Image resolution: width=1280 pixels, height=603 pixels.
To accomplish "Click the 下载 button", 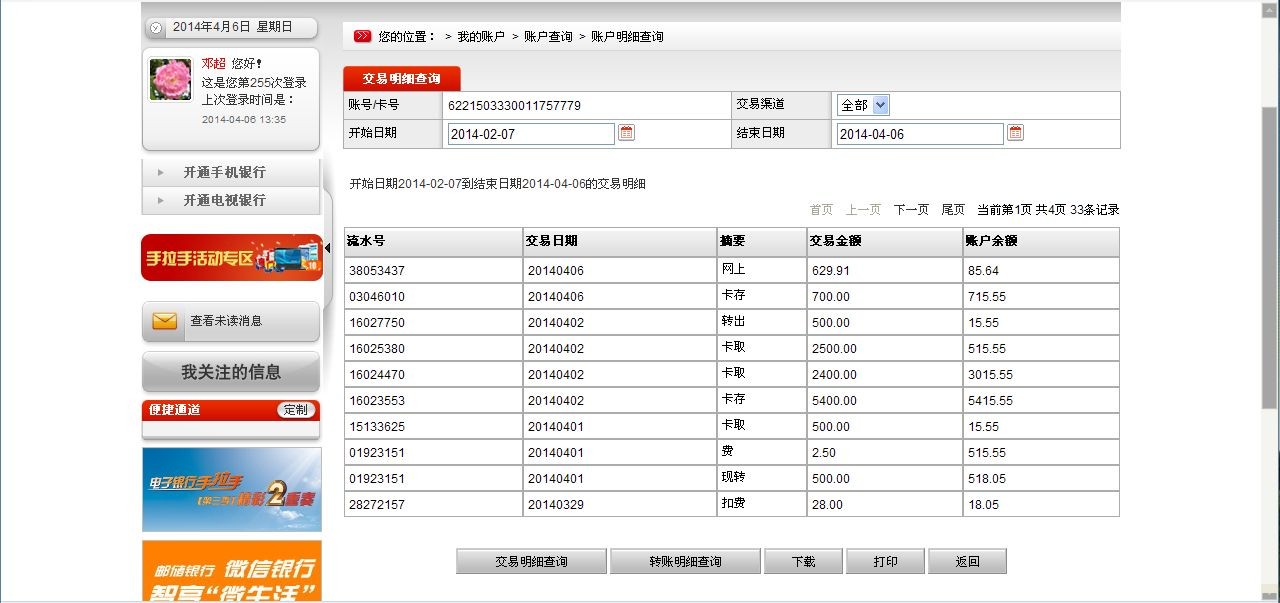I will tap(803, 562).
